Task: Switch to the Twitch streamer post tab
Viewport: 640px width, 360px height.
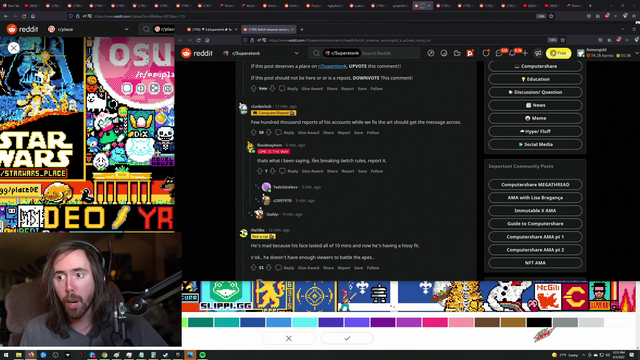Action: 268,29
